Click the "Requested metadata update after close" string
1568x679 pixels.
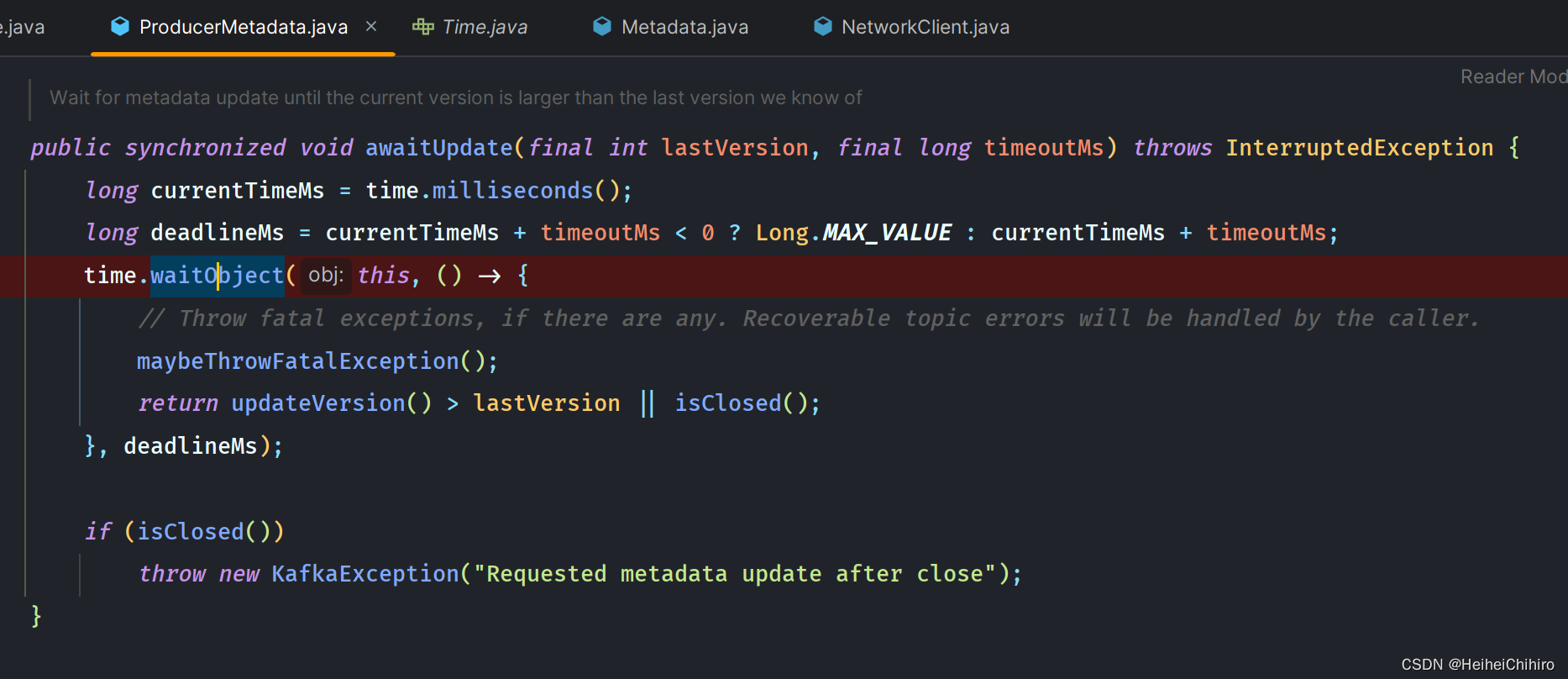click(735, 574)
